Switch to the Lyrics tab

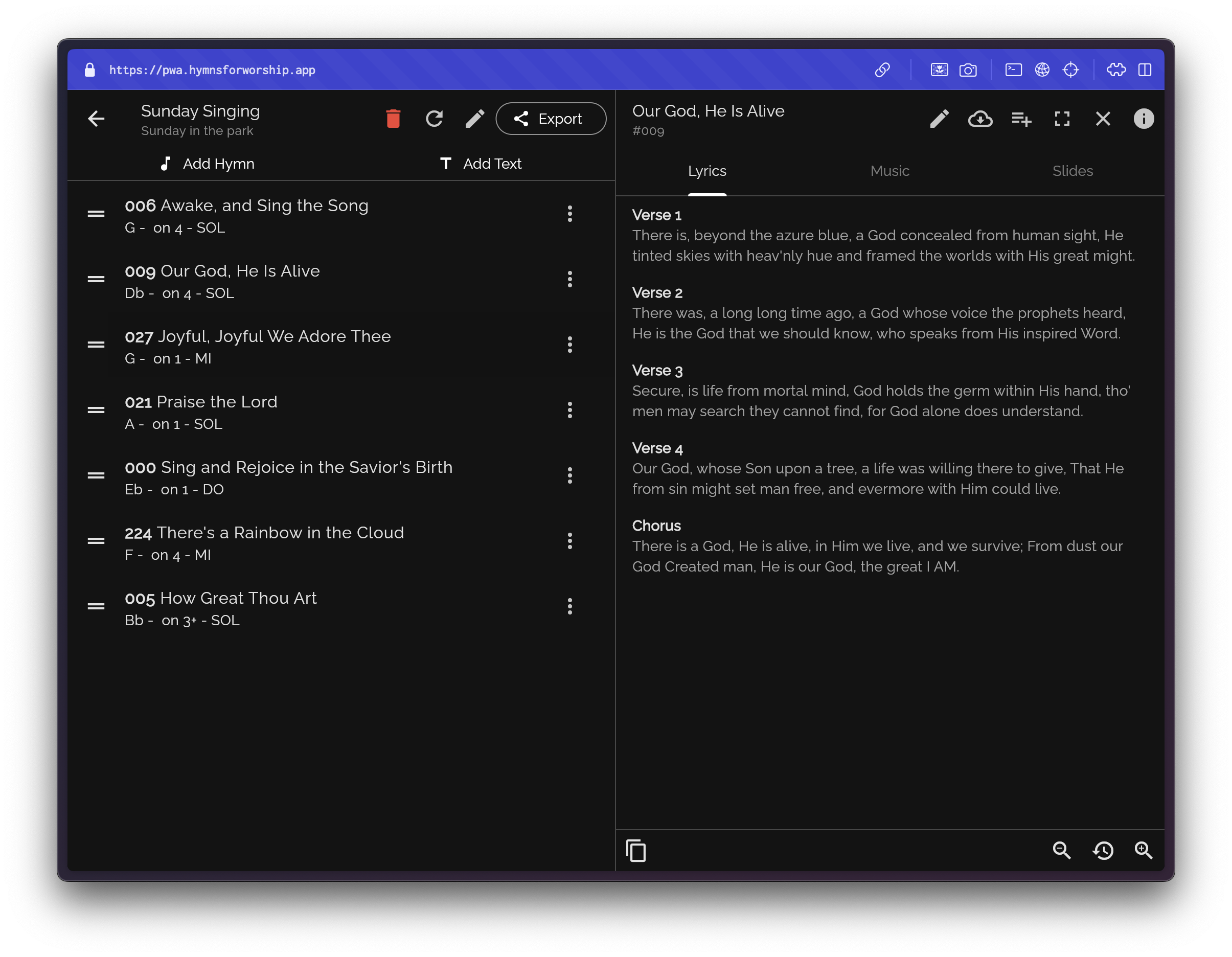tap(707, 172)
